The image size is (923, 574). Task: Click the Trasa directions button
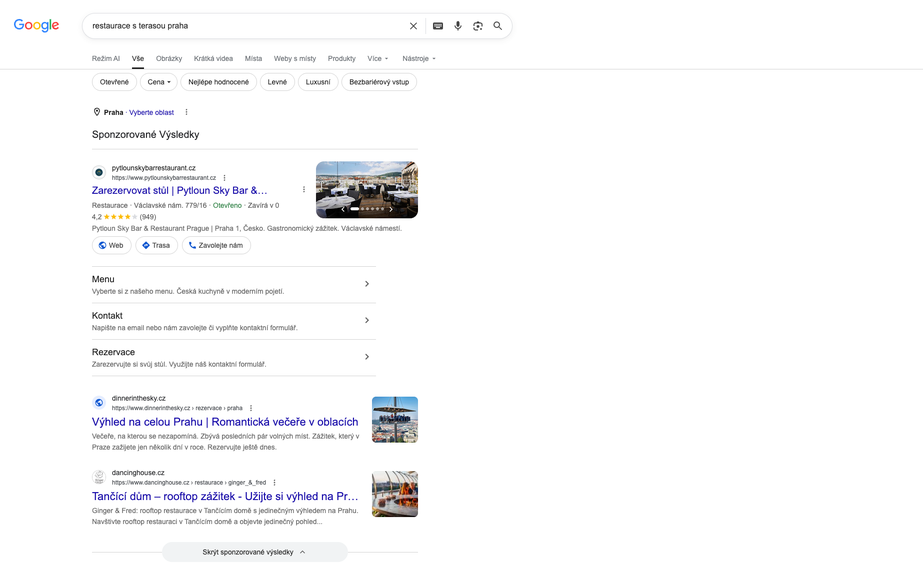click(156, 245)
